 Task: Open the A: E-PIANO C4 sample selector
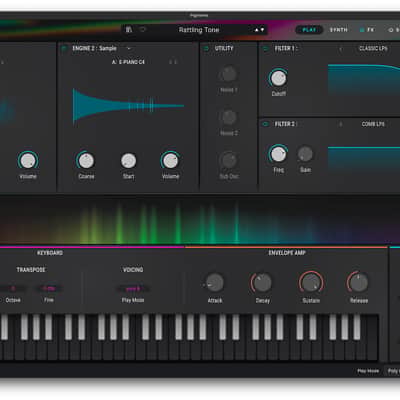tap(128, 62)
